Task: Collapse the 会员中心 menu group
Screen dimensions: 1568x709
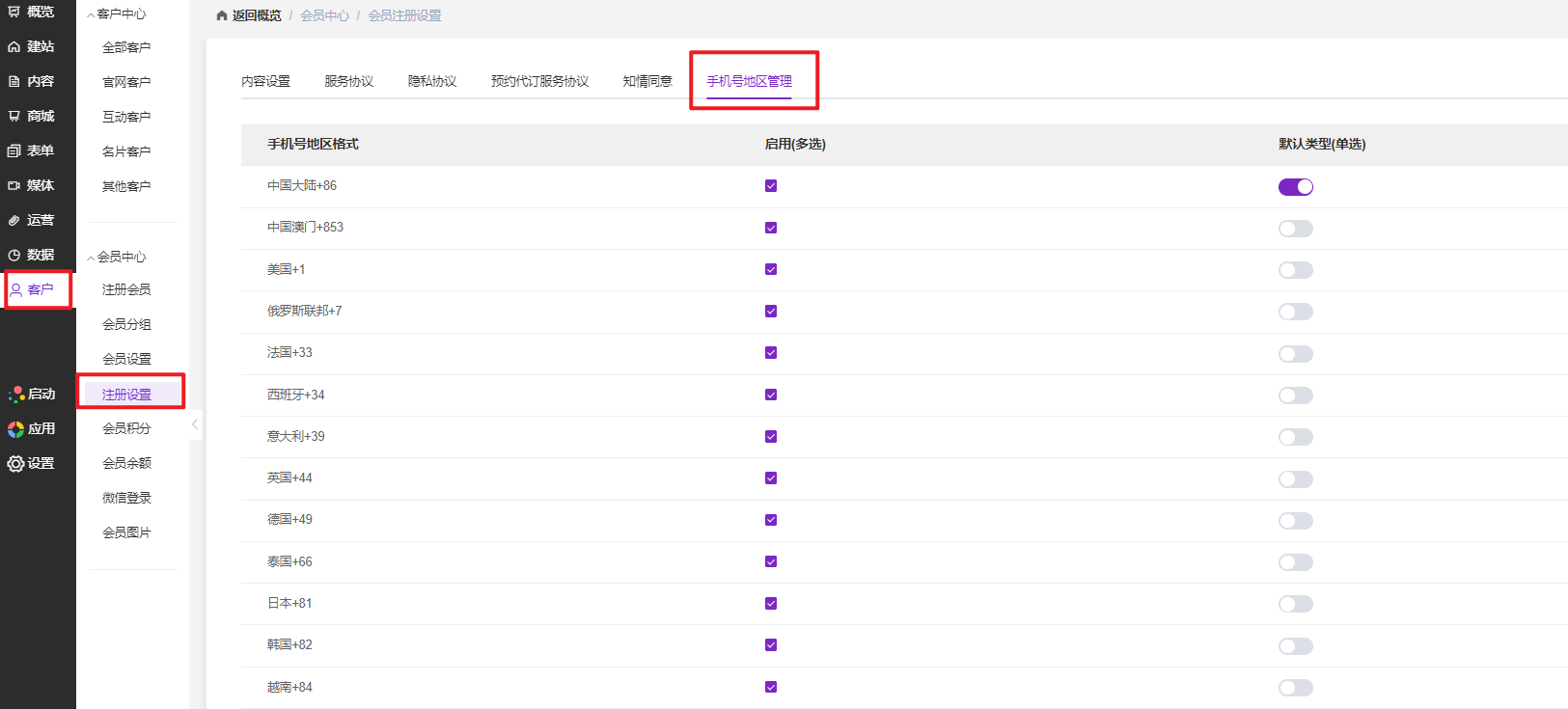Action: 92,258
